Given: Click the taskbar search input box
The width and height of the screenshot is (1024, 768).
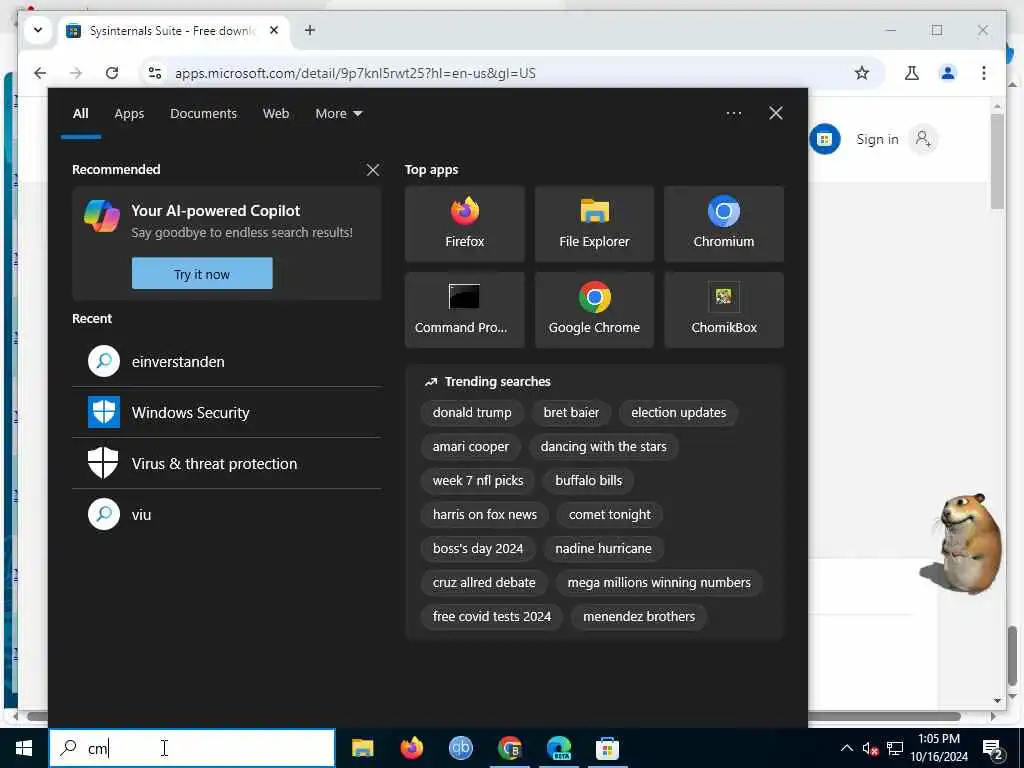Looking at the screenshot, I should (x=192, y=748).
